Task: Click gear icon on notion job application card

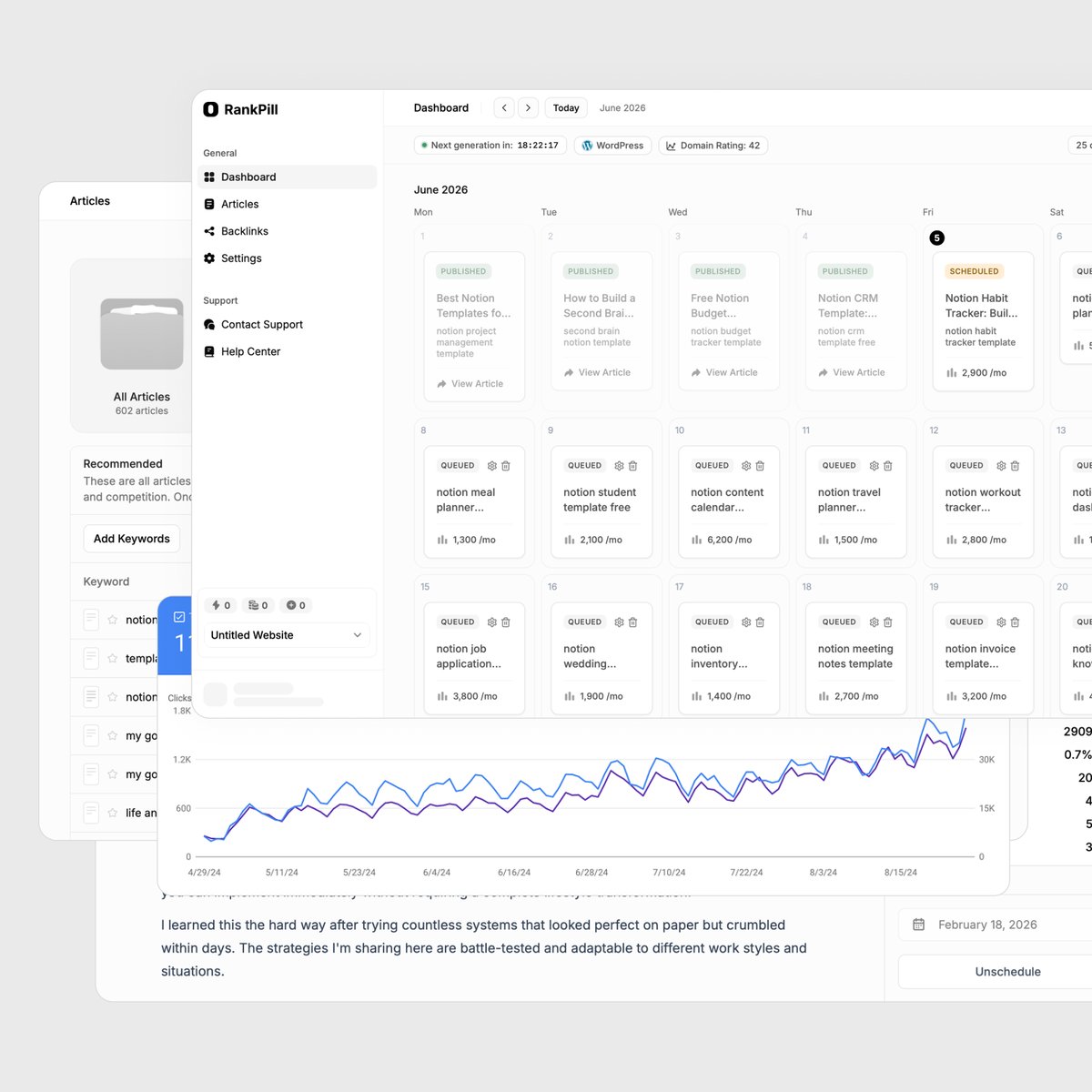Action: 492,622
